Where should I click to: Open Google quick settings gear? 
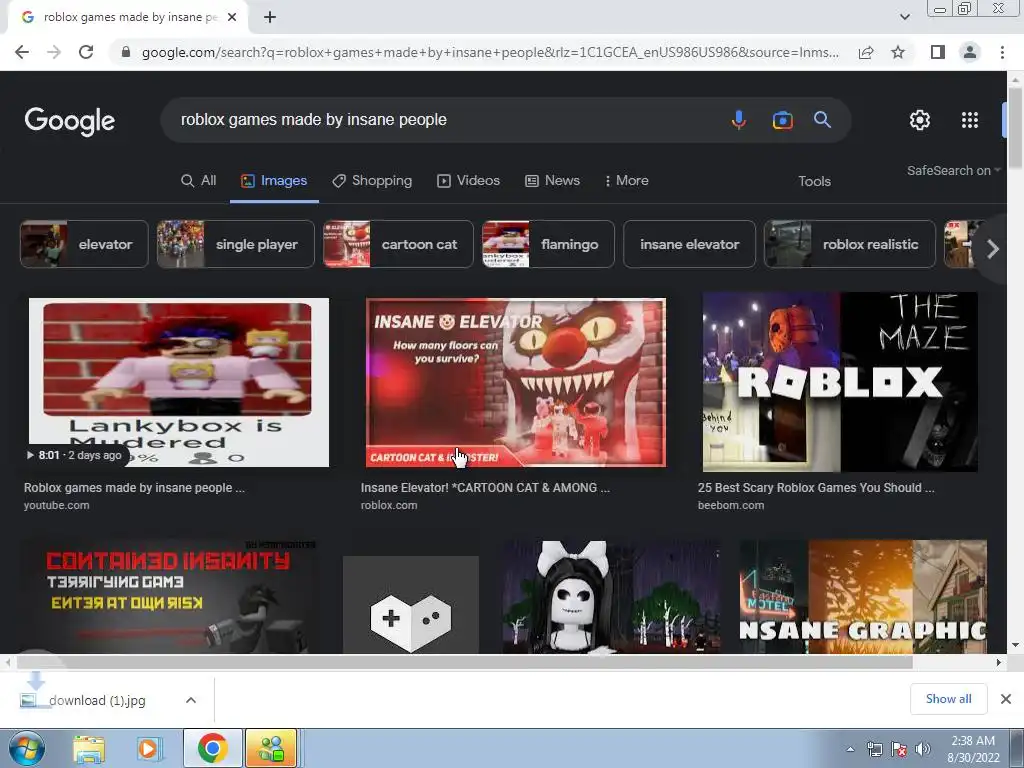[920, 120]
